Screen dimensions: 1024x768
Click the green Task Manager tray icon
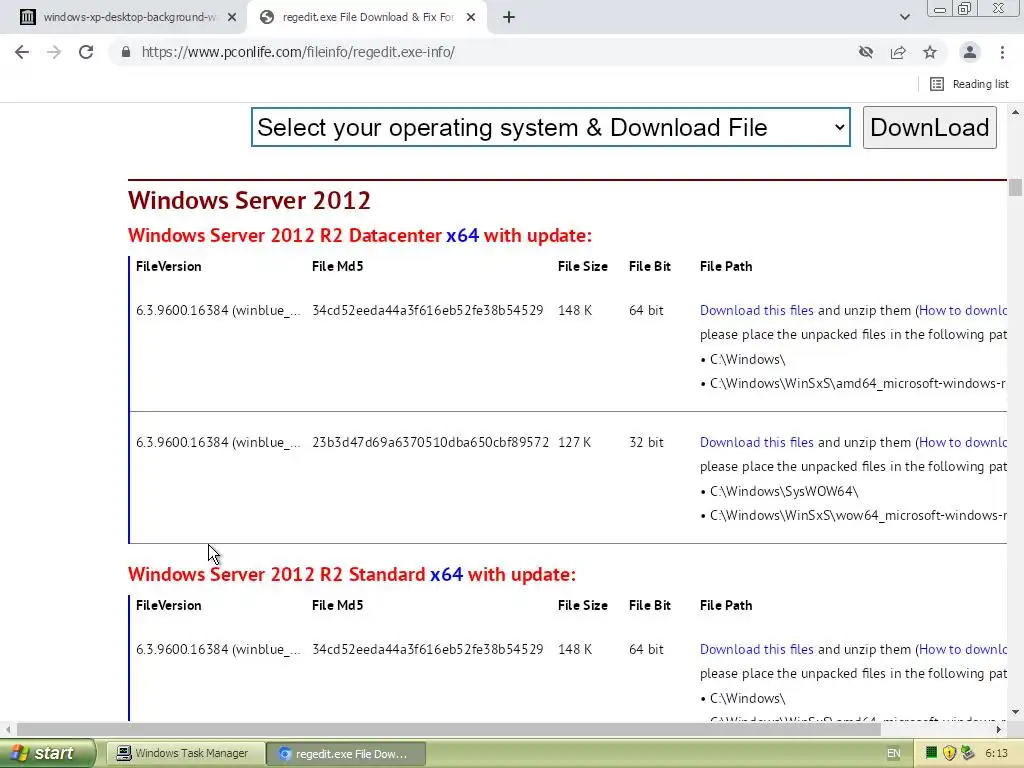931,753
